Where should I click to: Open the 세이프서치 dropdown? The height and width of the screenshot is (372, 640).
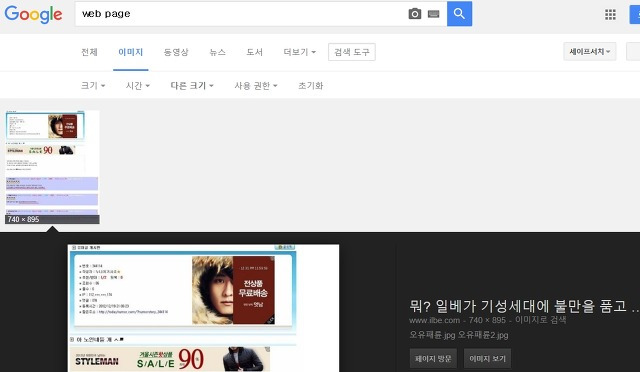pyautogui.click(x=589, y=51)
